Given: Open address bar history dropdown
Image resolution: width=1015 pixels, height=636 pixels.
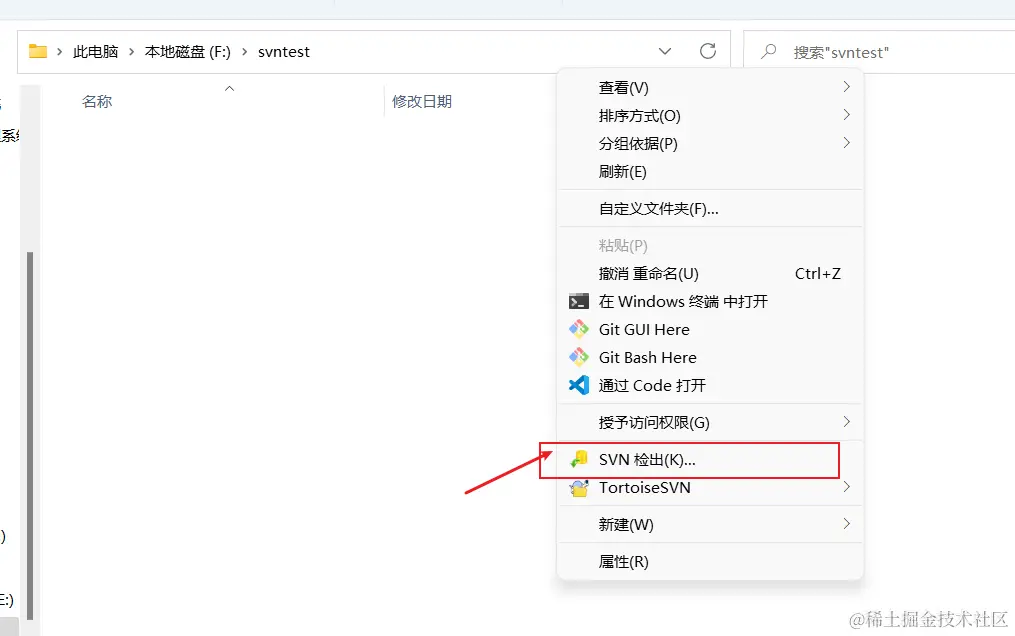Looking at the screenshot, I should [x=665, y=51].
